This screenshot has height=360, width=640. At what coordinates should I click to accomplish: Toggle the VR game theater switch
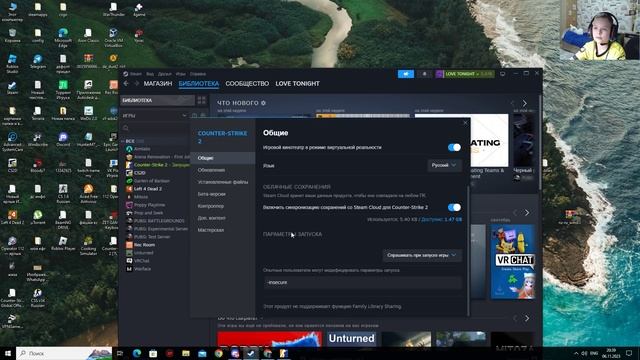[454, 147]
